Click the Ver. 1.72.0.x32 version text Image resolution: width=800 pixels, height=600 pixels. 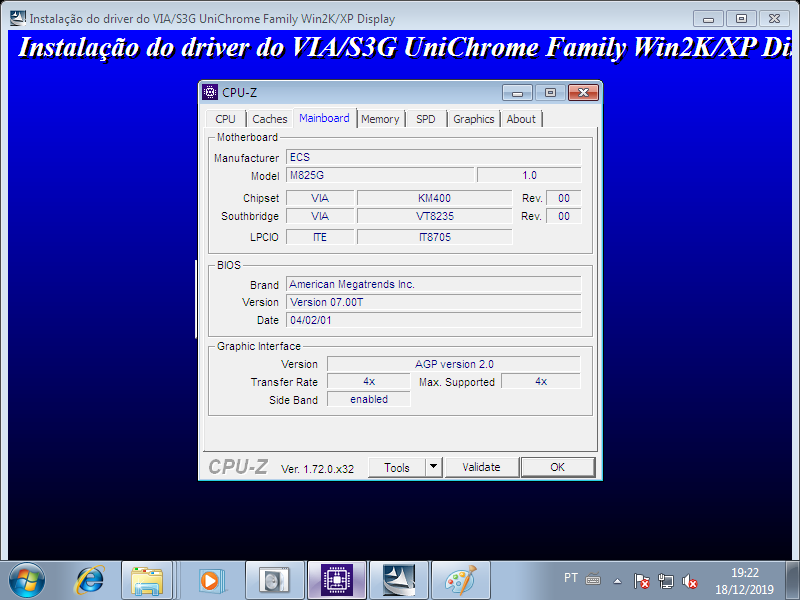tap(317, 469)
